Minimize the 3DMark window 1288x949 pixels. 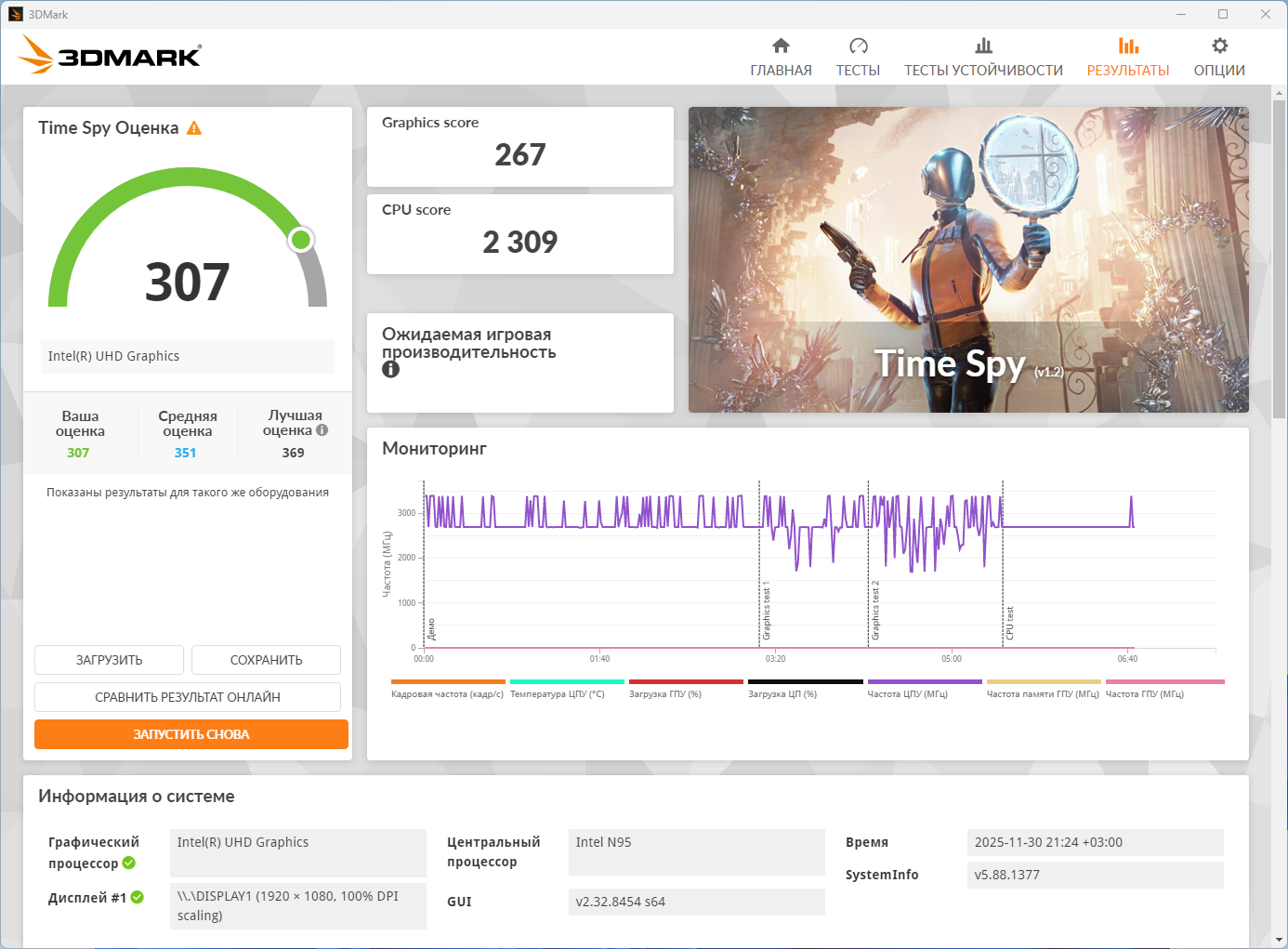point(1181,14)
